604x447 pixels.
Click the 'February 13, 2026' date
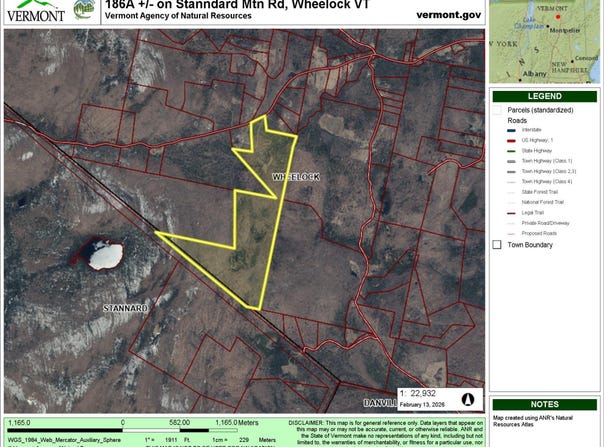click(422, 405)
